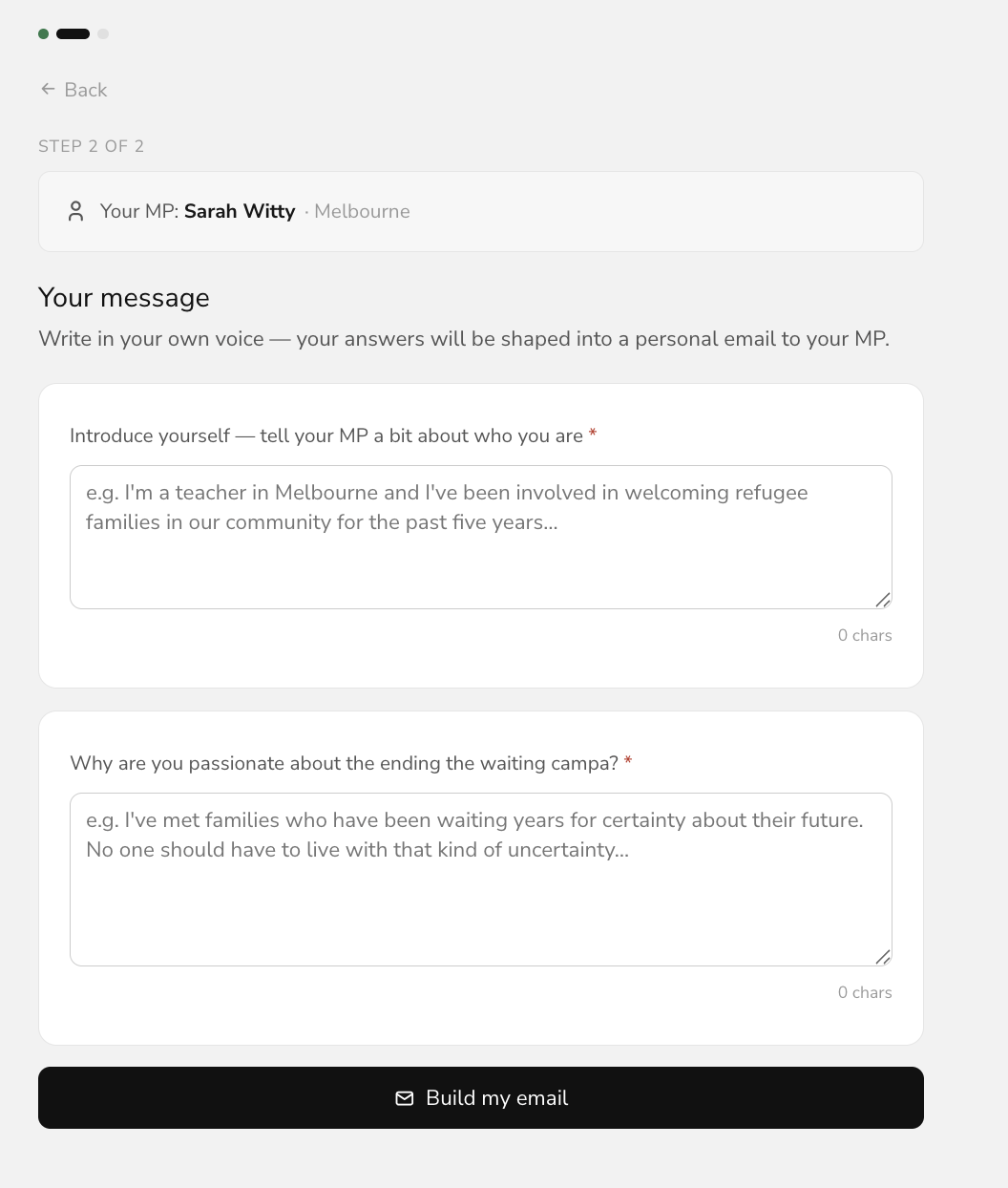Click the grey last step dot

tap(103, 33)
